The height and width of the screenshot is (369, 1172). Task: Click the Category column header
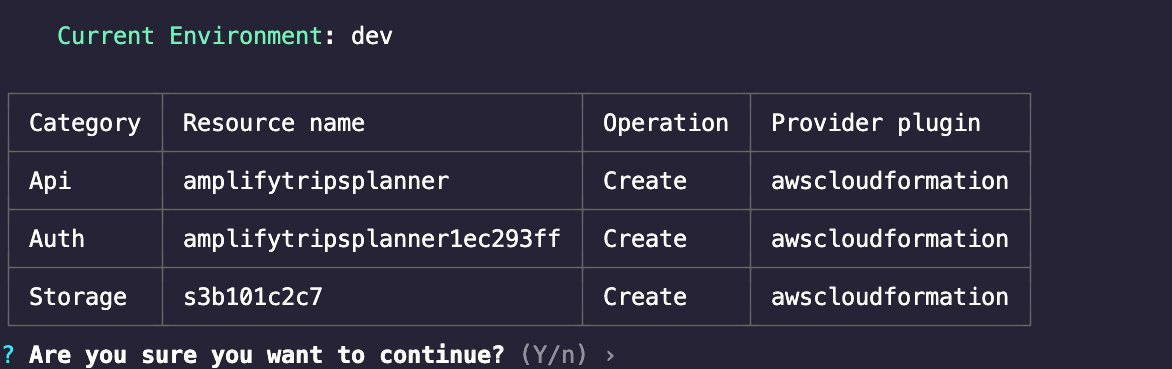tap(84, 123)
